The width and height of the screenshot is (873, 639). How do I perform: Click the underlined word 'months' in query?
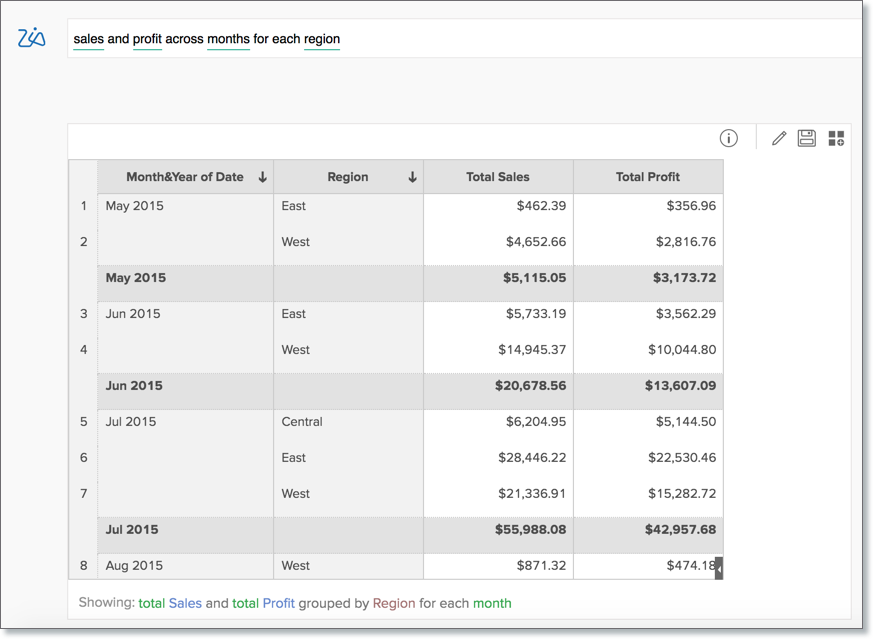pyautogui.click(x=228, y=39)
